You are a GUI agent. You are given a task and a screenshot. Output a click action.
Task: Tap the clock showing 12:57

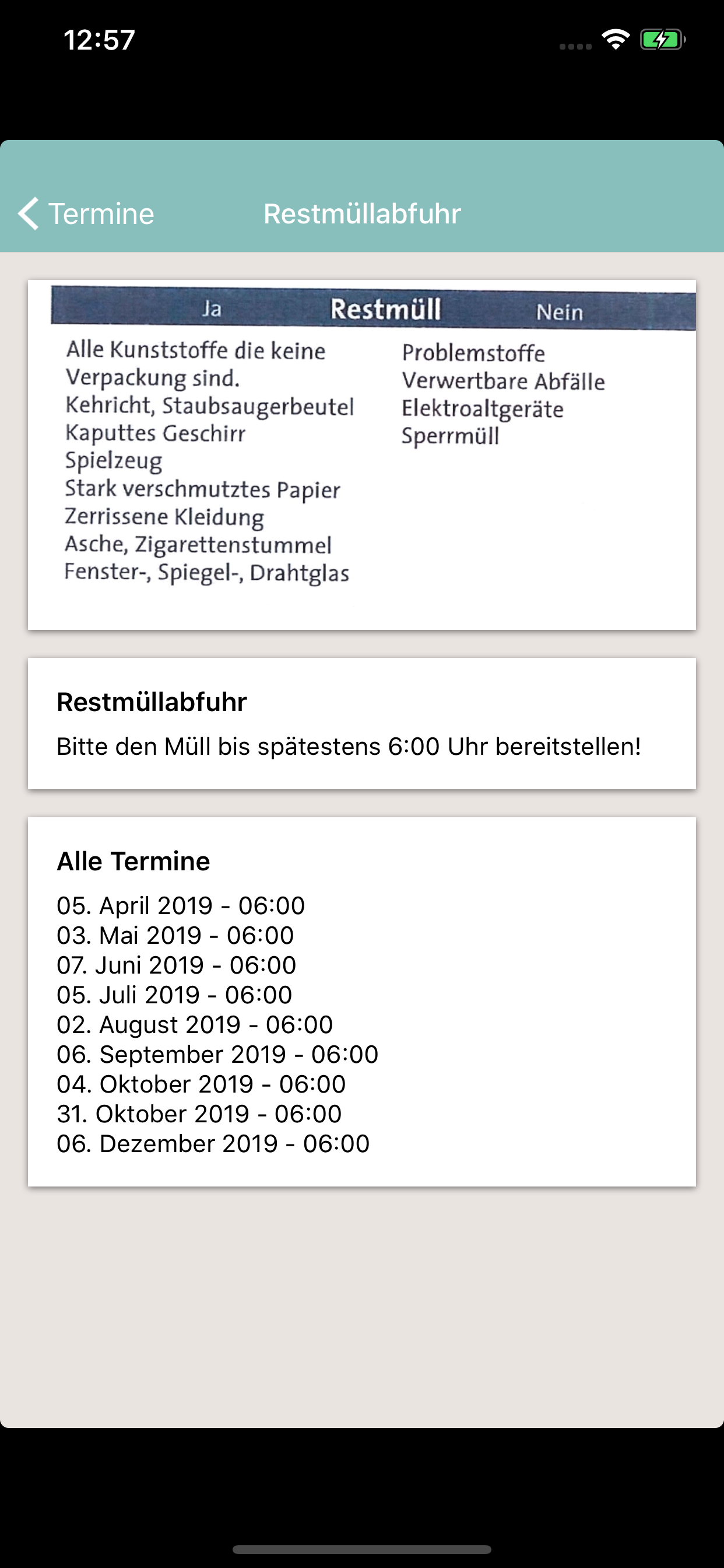coord(99,40)
